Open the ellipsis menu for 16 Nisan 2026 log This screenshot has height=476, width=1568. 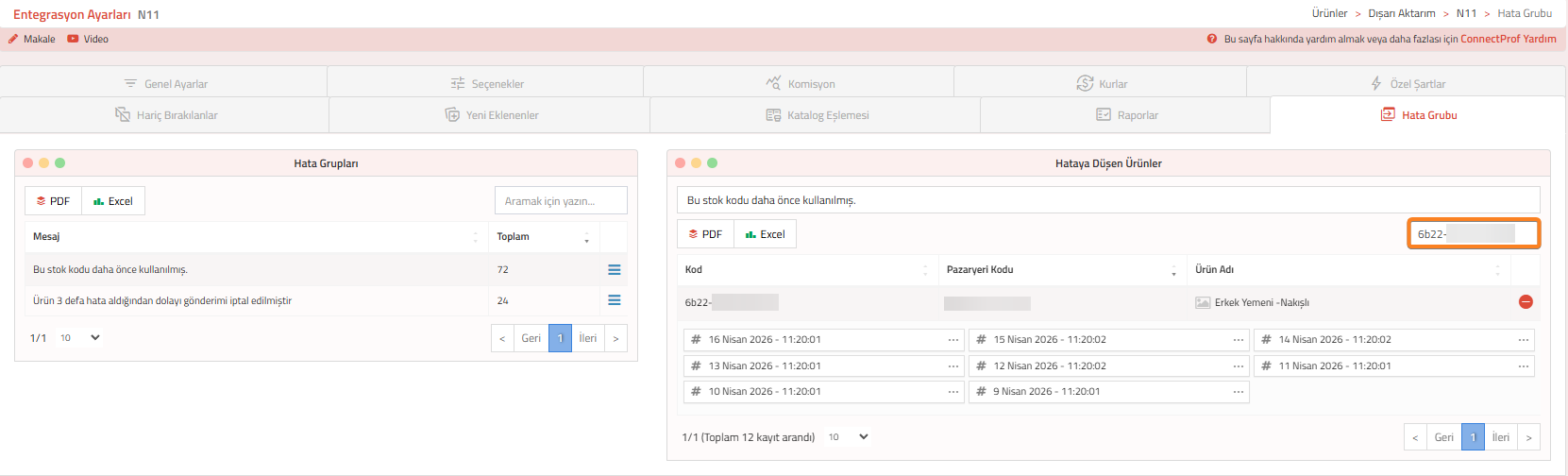coord(953,340)
